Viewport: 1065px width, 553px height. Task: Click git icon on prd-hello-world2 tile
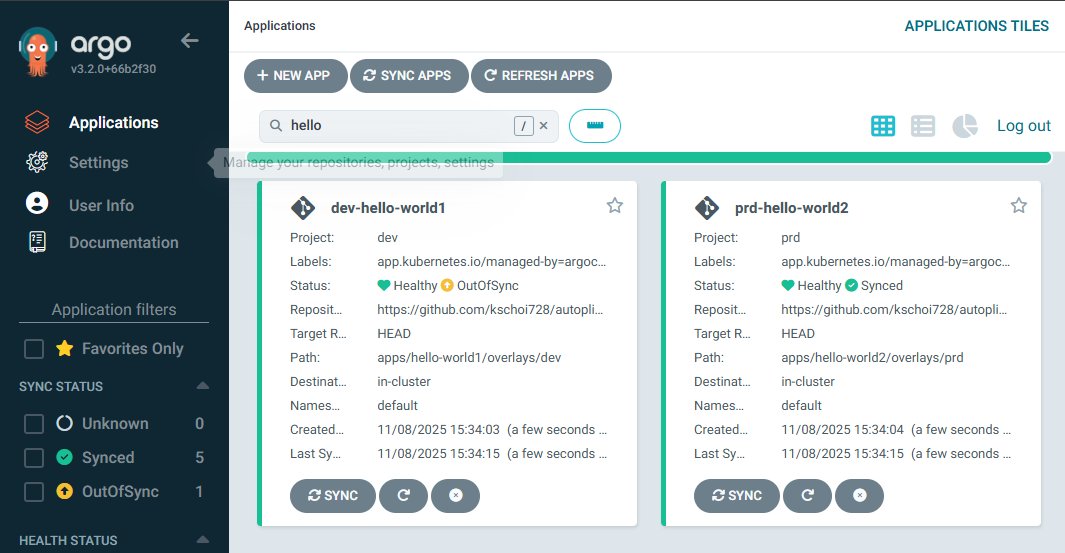tap(707, 207)
